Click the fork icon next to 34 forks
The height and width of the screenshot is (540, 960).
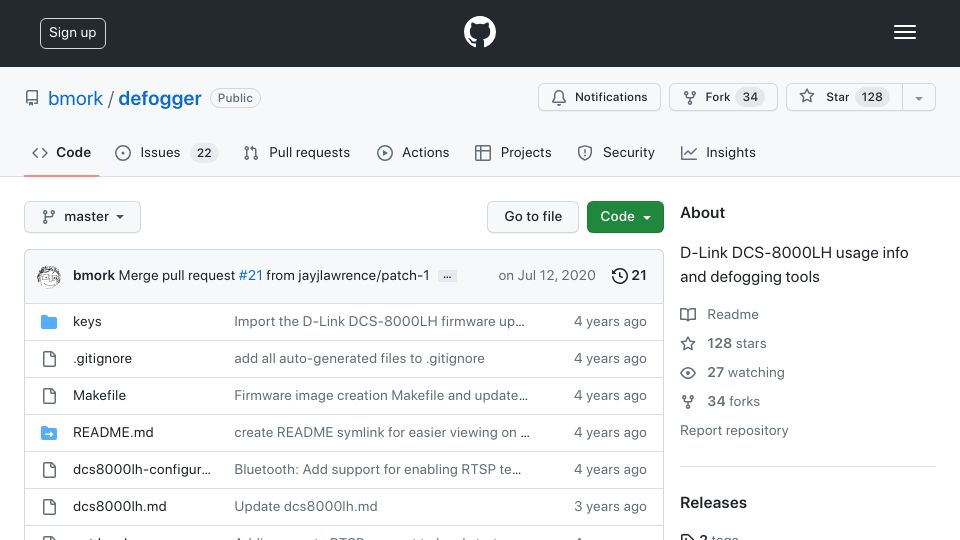pos(688,402)
